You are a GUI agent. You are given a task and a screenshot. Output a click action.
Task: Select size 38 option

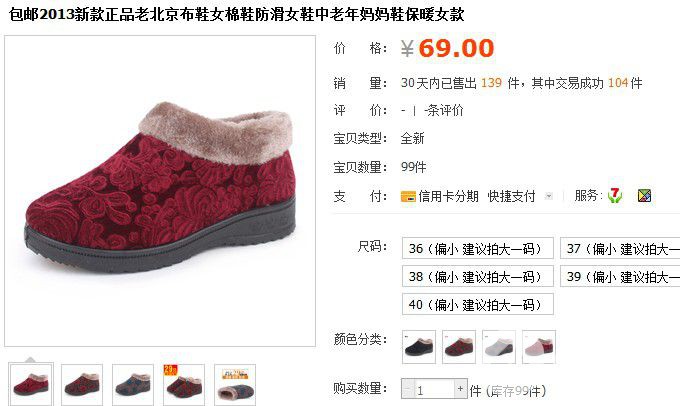click(x=477, y=276)
